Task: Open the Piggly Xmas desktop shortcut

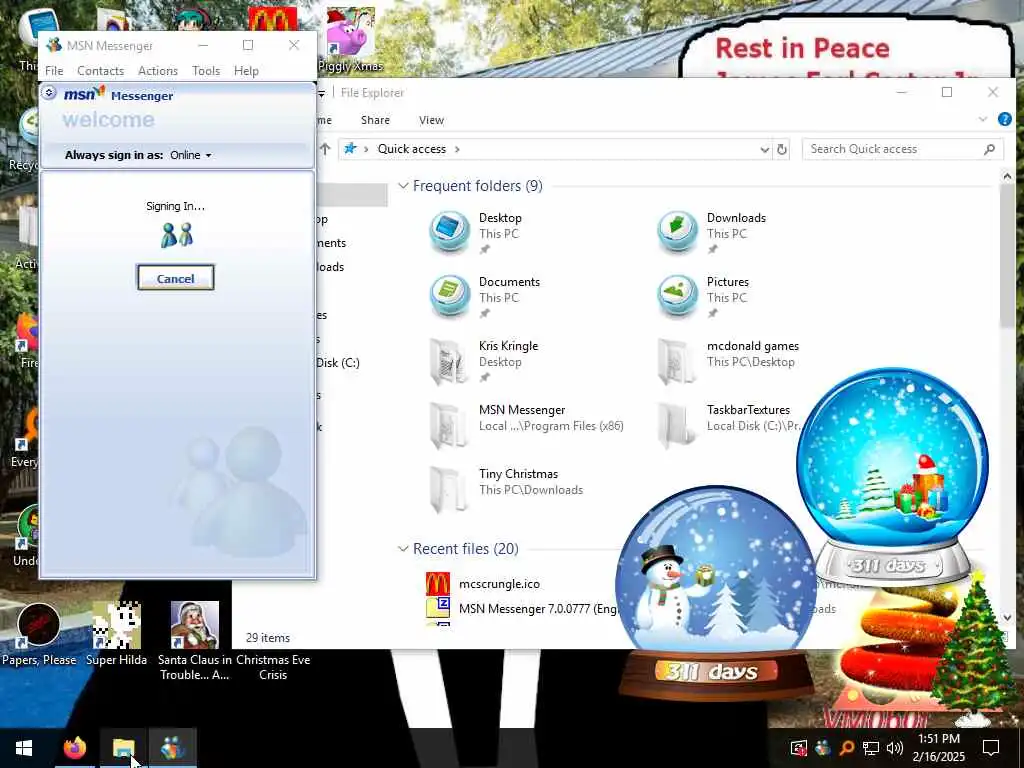Action: click(351, 40)
